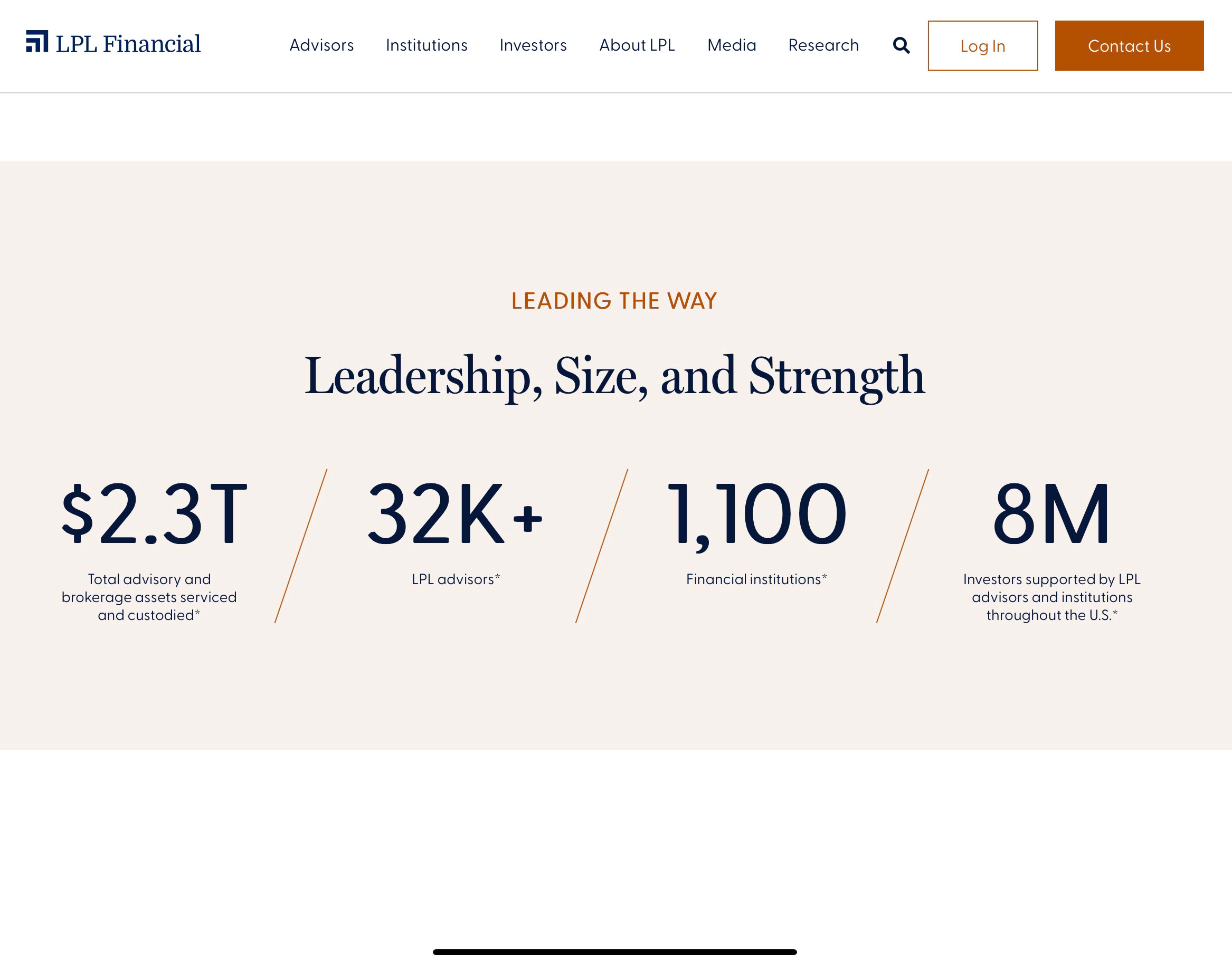Click the 1,100 statistic number
The image size is (1232, 963).
[756, 514]
